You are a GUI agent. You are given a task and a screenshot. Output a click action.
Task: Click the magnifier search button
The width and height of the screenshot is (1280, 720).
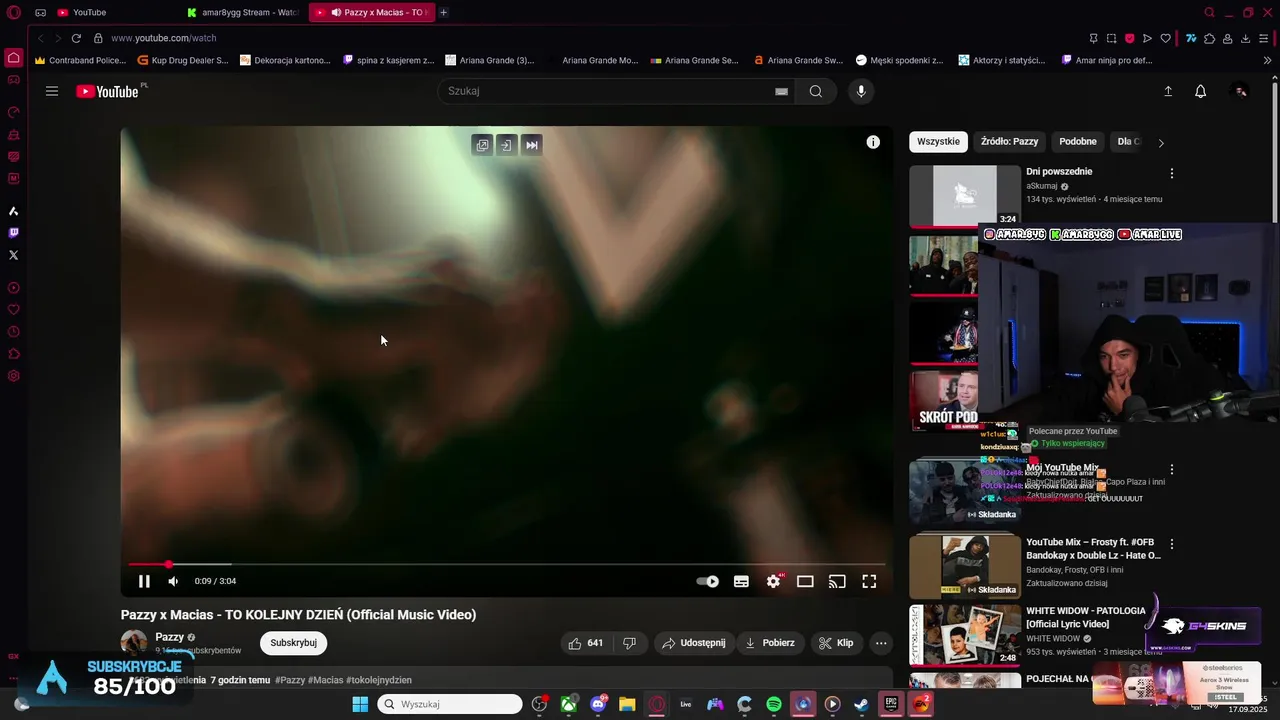(816, 91)
